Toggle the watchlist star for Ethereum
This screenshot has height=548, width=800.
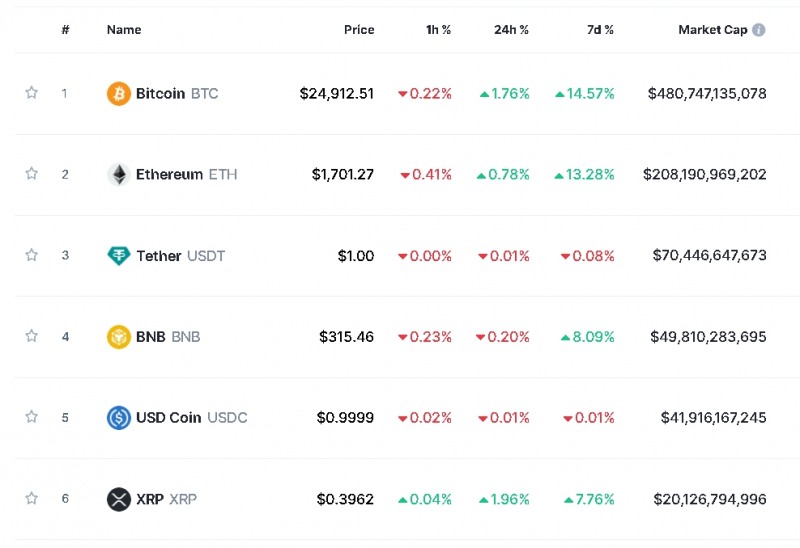click(31, 174)
